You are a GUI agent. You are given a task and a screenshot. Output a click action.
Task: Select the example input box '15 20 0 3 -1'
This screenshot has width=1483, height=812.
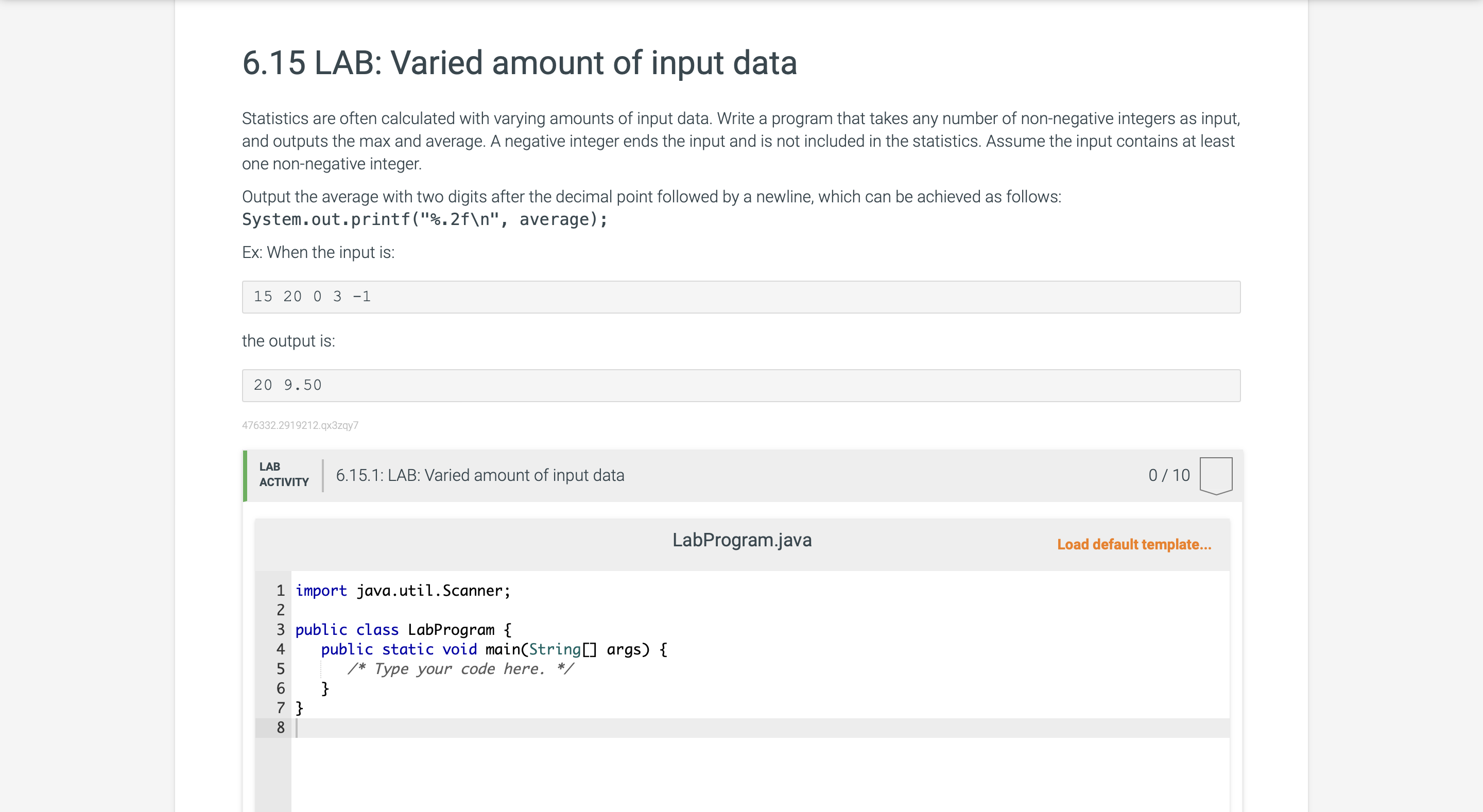click(741, 297)
